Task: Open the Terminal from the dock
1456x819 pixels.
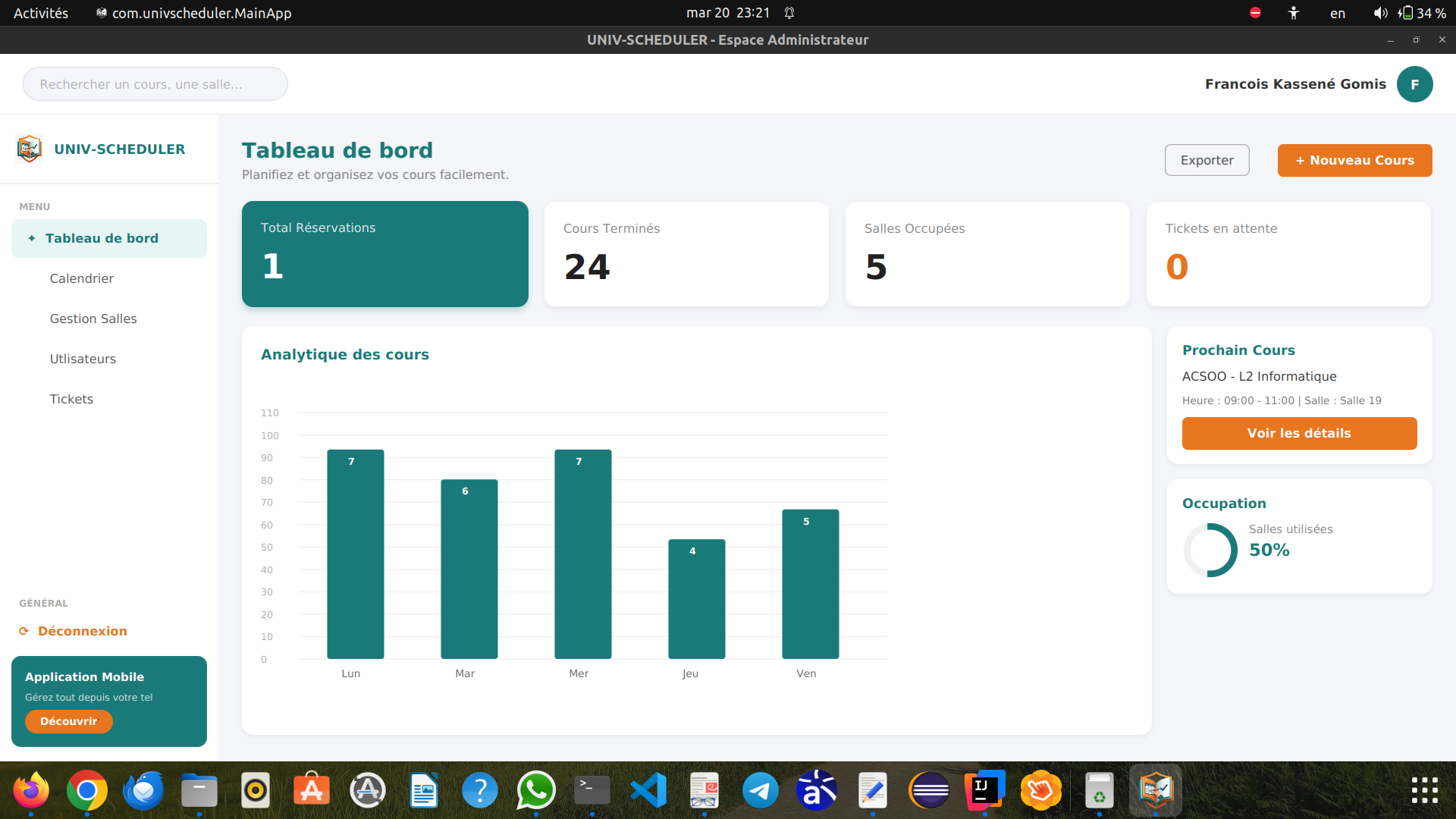Action: coord(592,790)
